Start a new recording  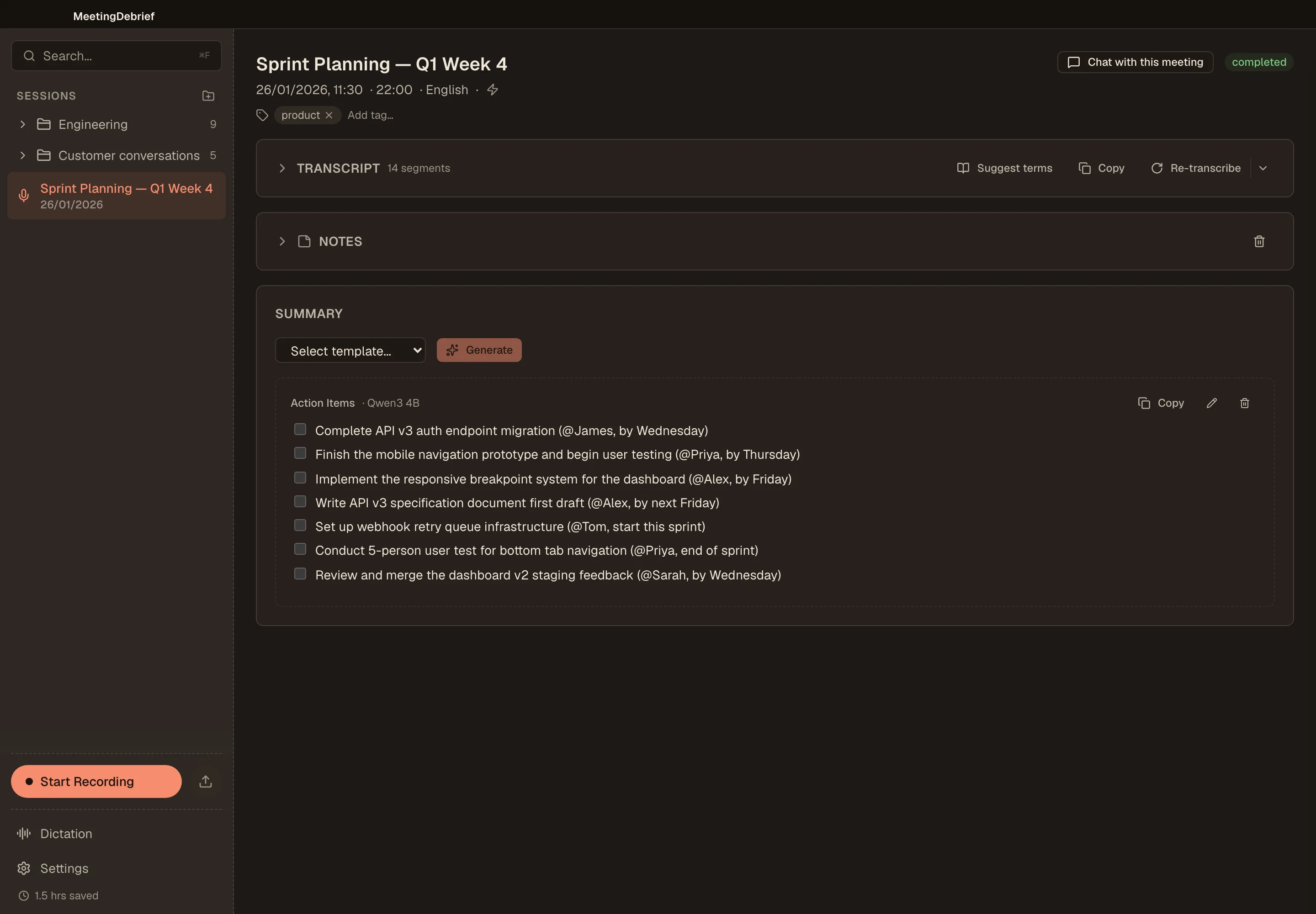(96, 781)
